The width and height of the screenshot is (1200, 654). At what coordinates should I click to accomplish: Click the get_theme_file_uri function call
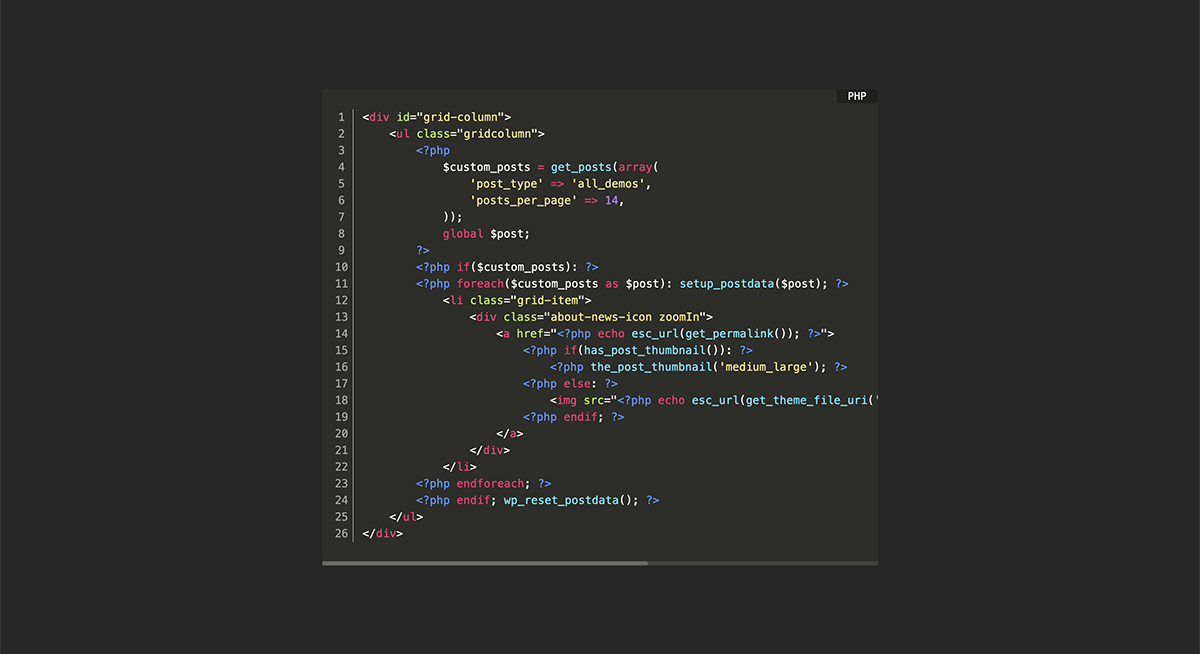(805, 400)
